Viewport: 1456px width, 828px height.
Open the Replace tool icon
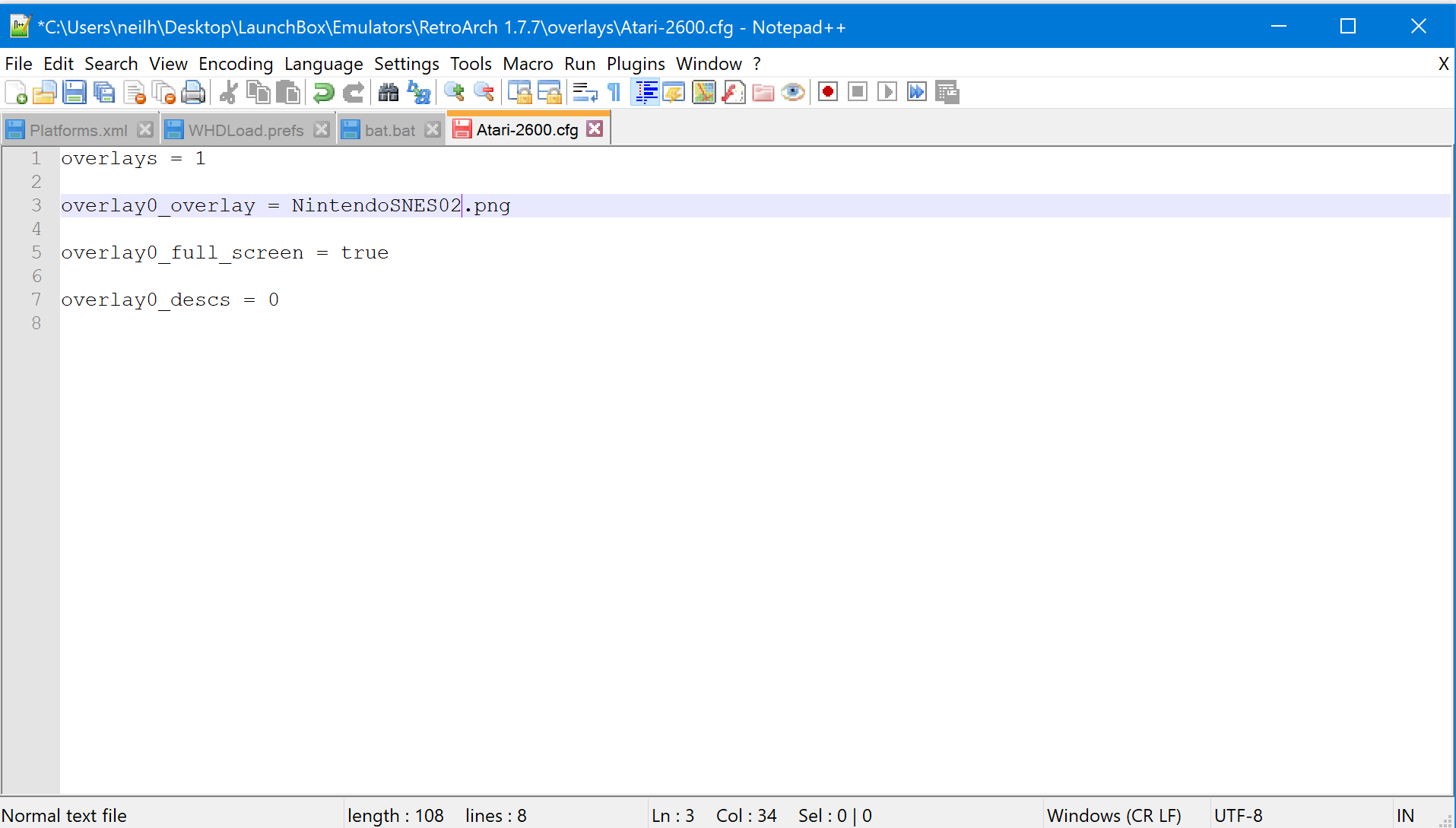point(418,92)
